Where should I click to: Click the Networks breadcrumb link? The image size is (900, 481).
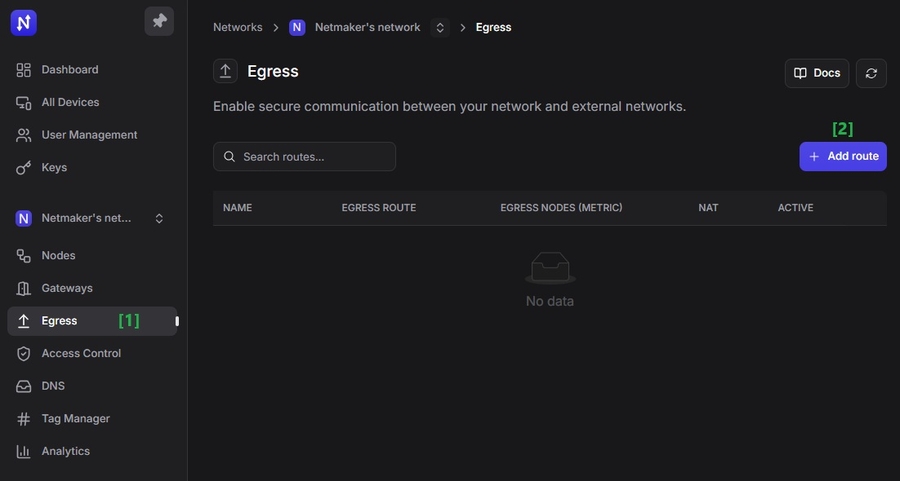pos(237,28)
